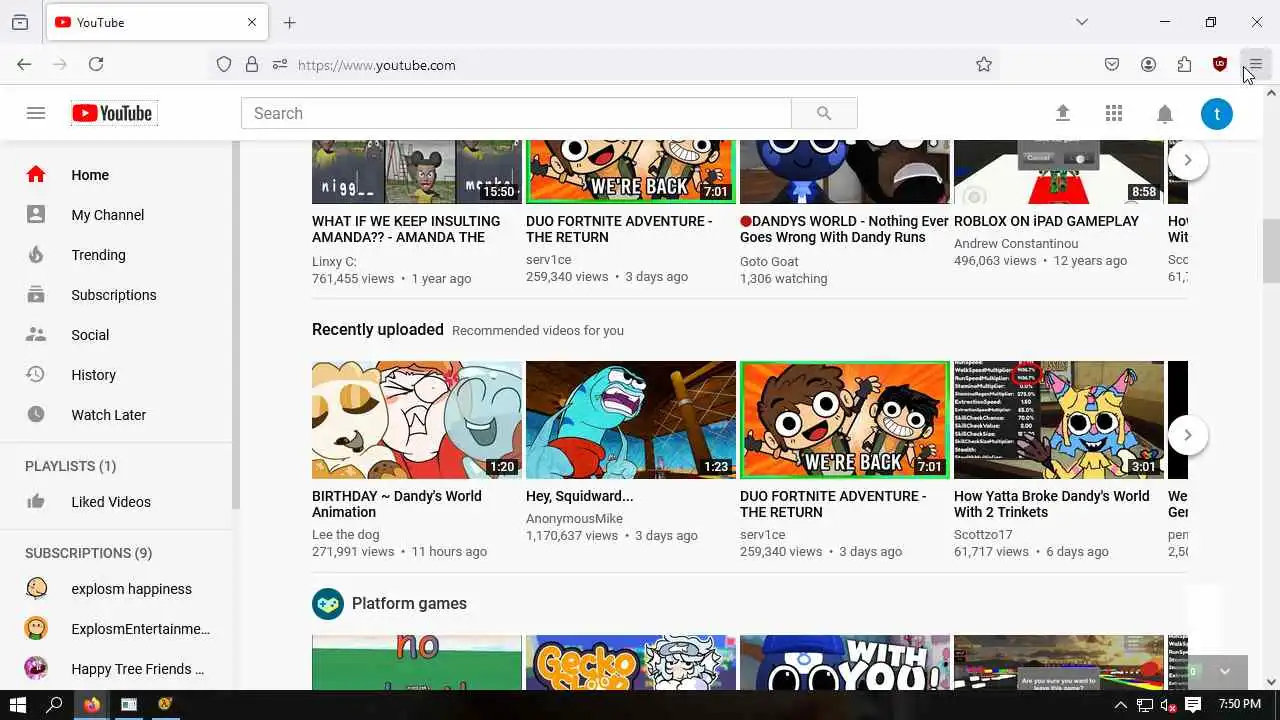1280x720 pixels.
Task: Open Windows taskbar search
Action: click(55, 705)
